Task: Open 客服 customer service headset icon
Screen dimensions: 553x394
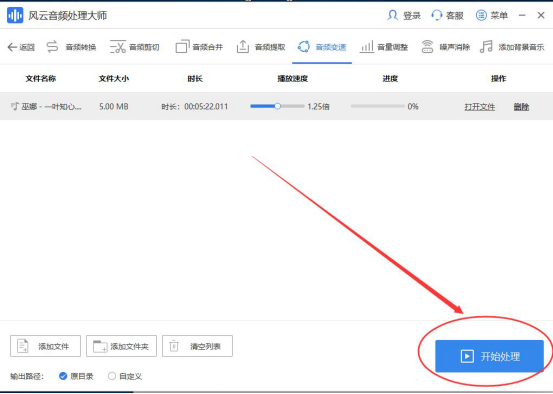Action: coord(436,15)
